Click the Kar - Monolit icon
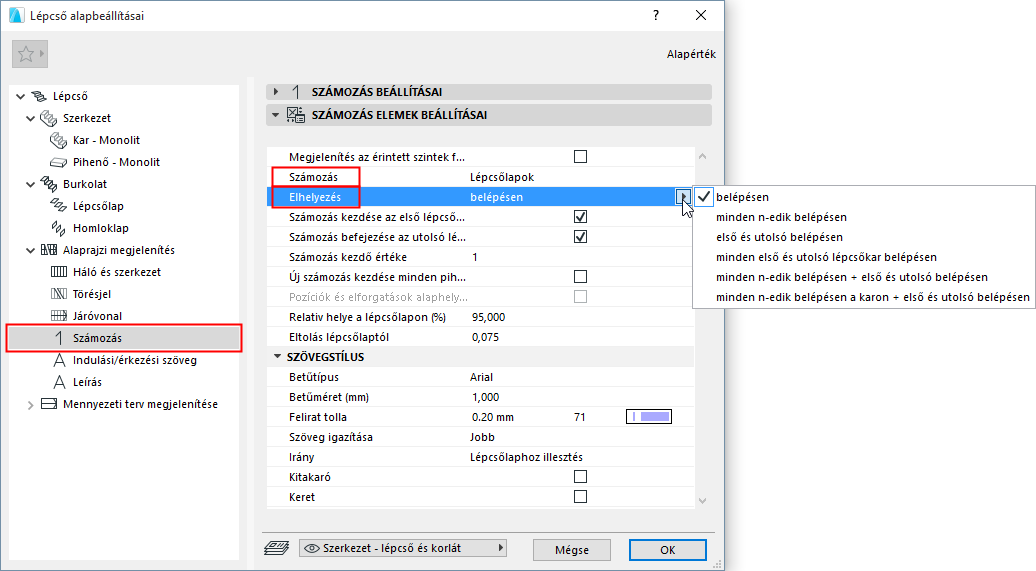Screen dimensions: 1036x571 [x=59, y=140]
